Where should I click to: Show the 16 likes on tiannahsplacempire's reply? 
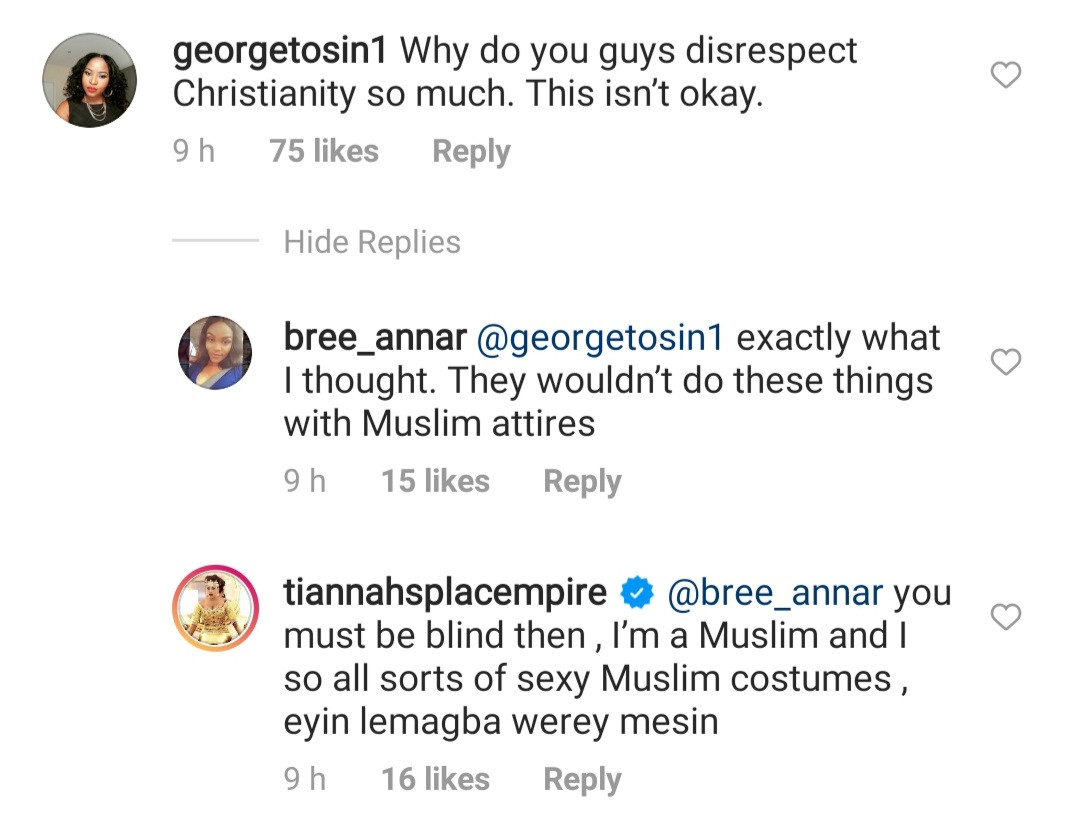(435, 780)
